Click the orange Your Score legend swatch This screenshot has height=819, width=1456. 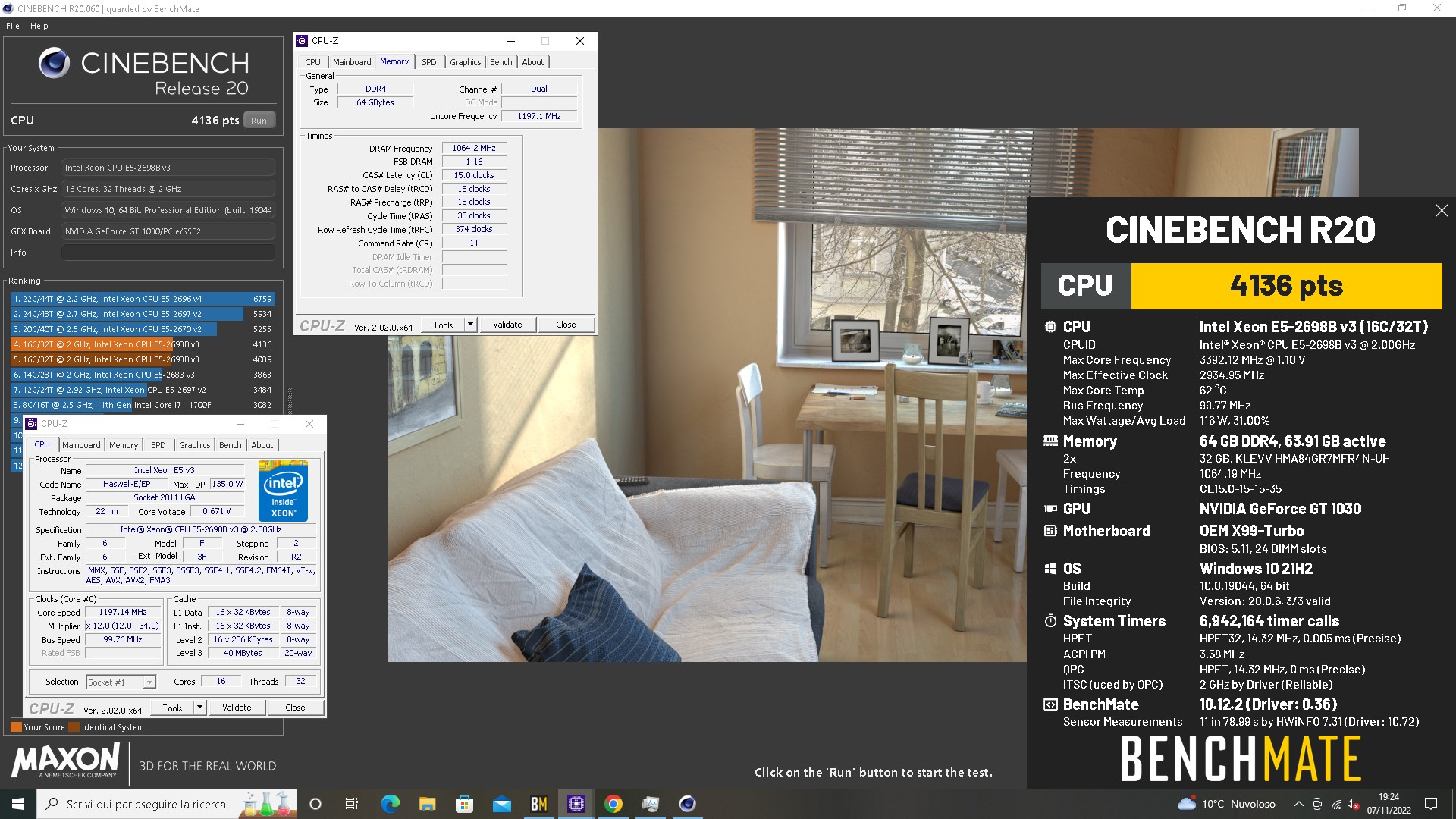[x=16, y=726]
